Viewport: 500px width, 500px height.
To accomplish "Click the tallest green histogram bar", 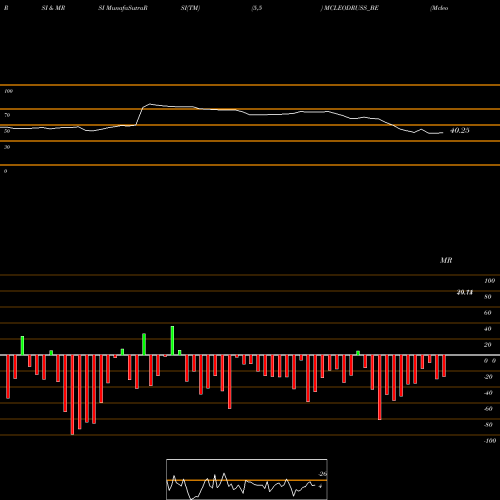I will tap(172, 340).
